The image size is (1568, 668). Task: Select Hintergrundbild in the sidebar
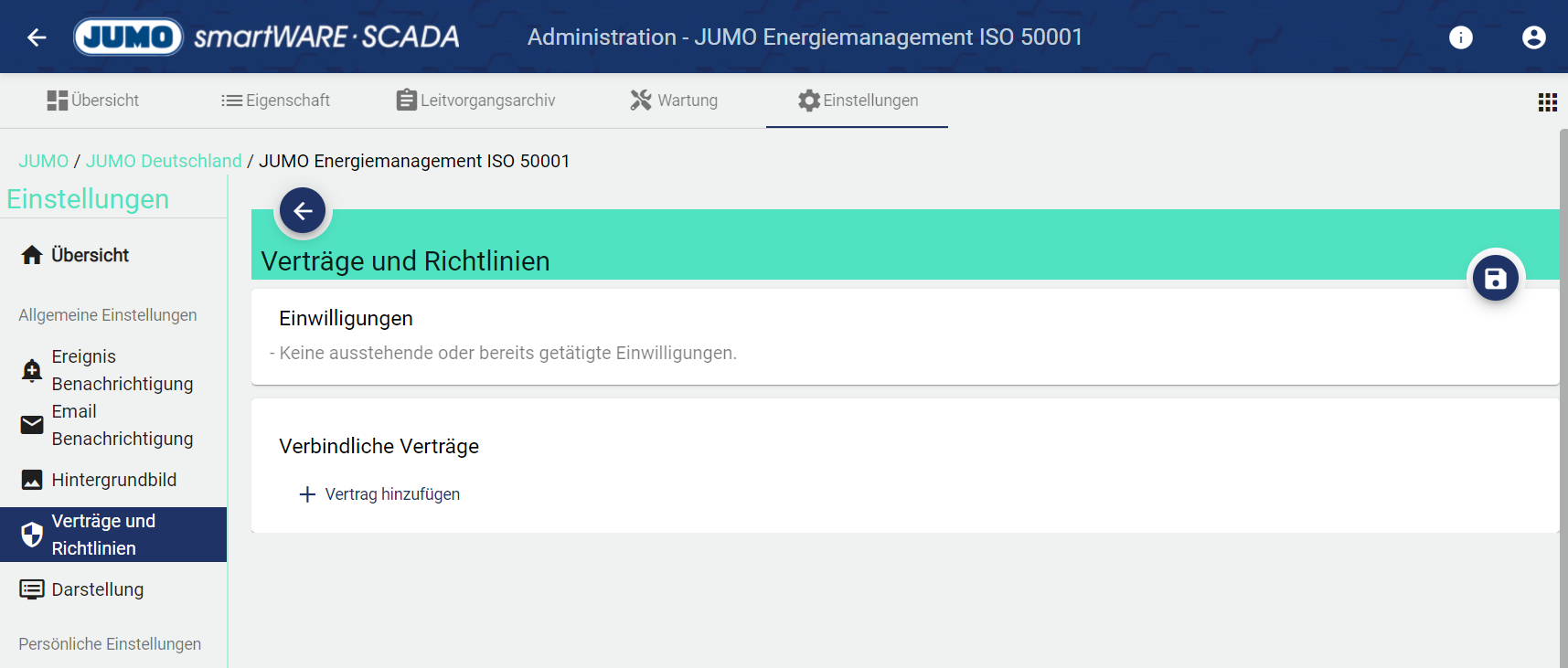113,480
